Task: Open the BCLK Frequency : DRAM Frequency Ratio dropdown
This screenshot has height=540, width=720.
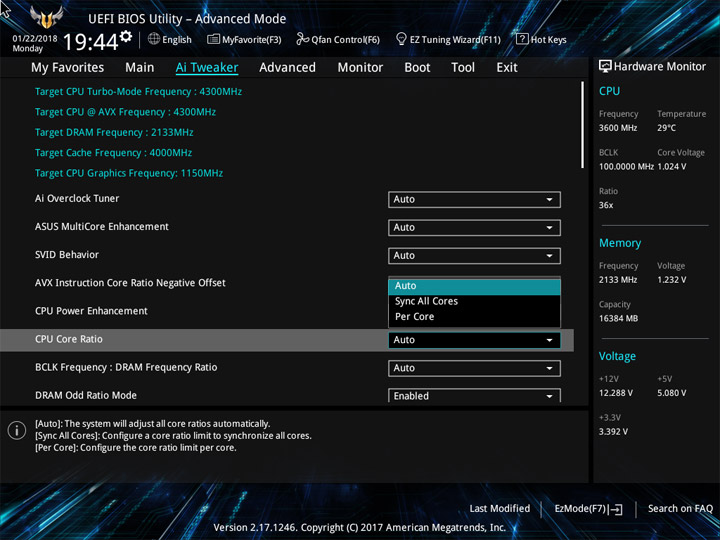Action: (474, 368)
